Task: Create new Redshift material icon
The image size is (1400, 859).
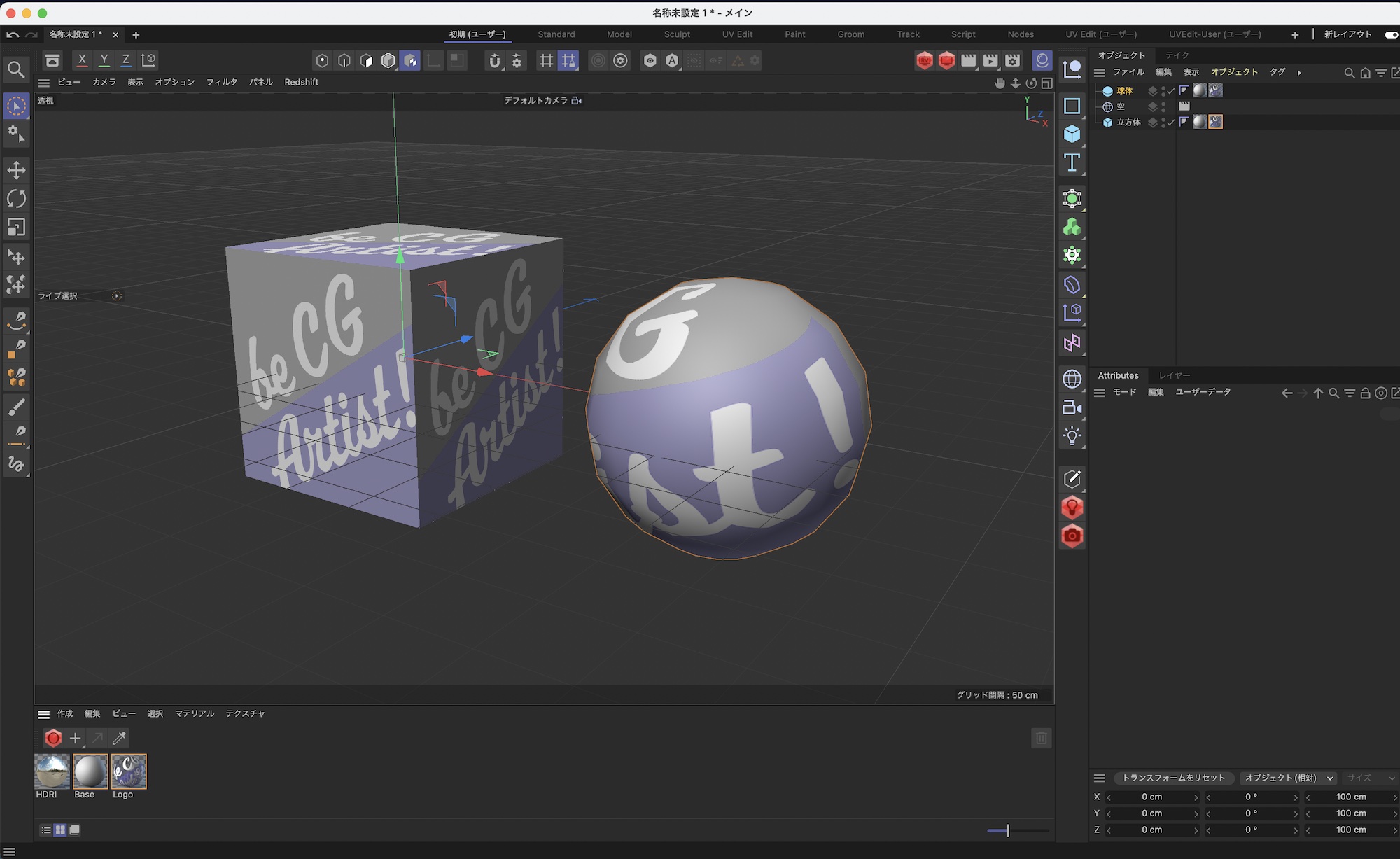Action: (x=53, y=738)
